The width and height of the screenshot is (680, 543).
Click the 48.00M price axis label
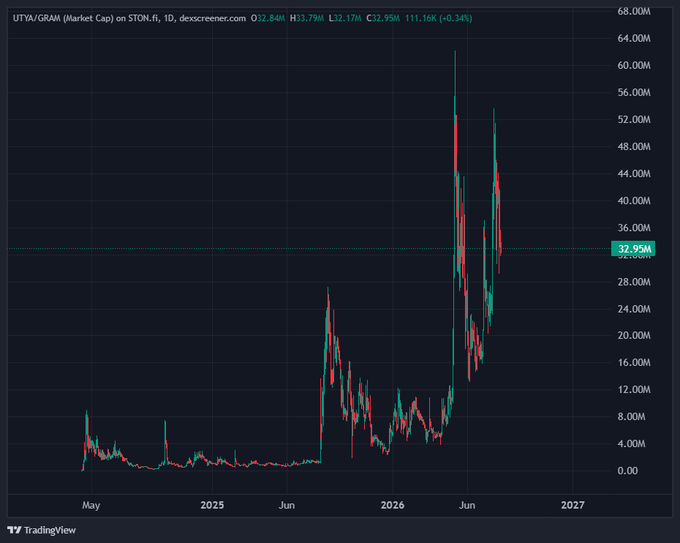pyautogui.click(x=634, y=147)
